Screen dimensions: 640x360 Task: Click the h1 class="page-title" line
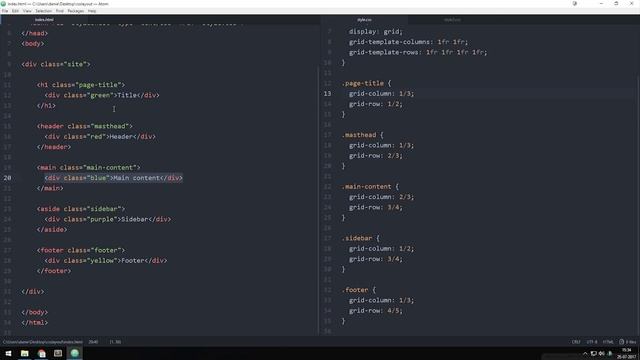point(81,85)
